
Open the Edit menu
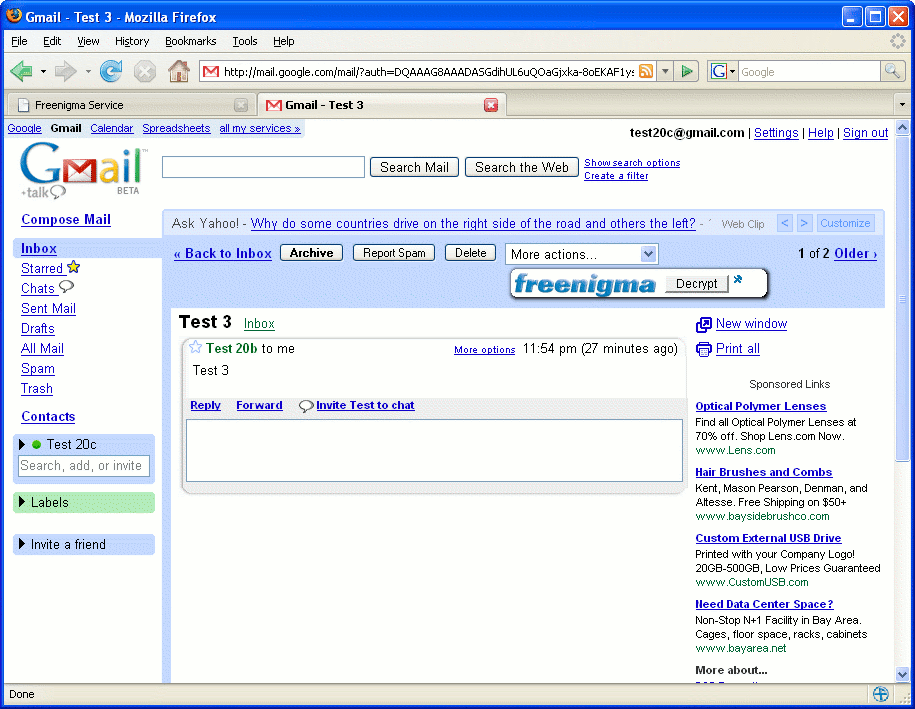[52, 41]
